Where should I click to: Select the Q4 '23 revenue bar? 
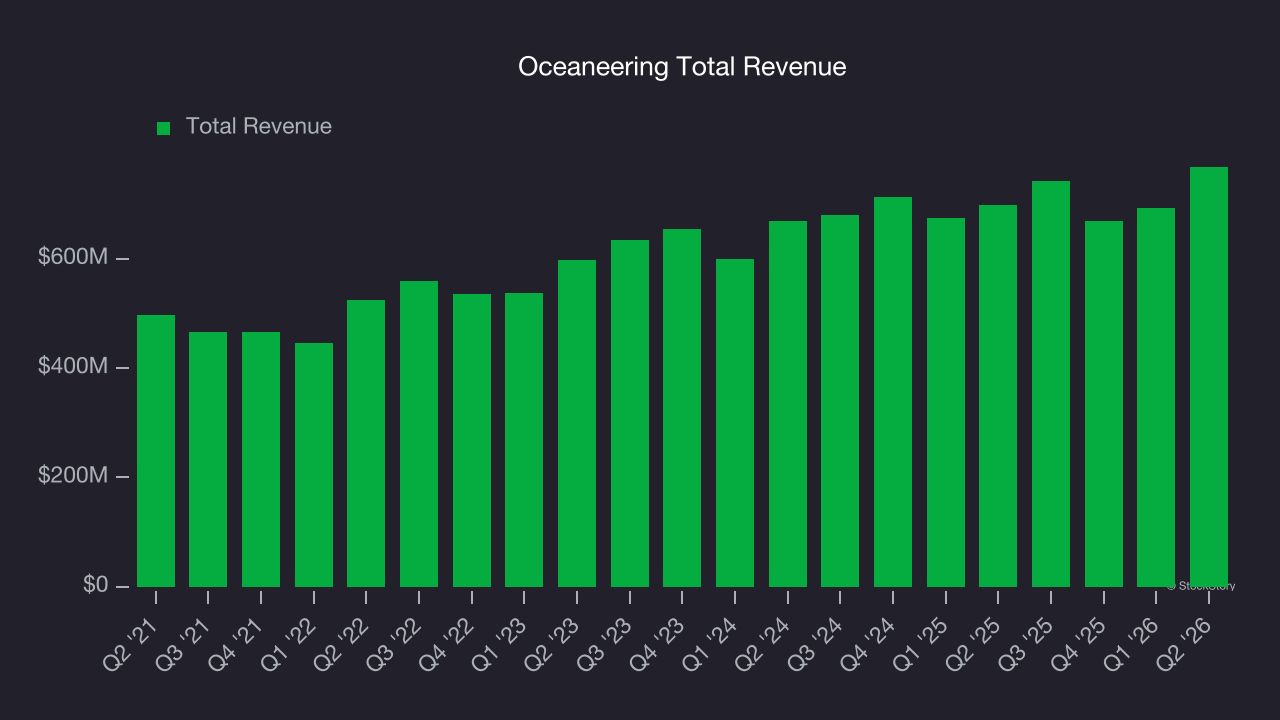tap(682, 408)
